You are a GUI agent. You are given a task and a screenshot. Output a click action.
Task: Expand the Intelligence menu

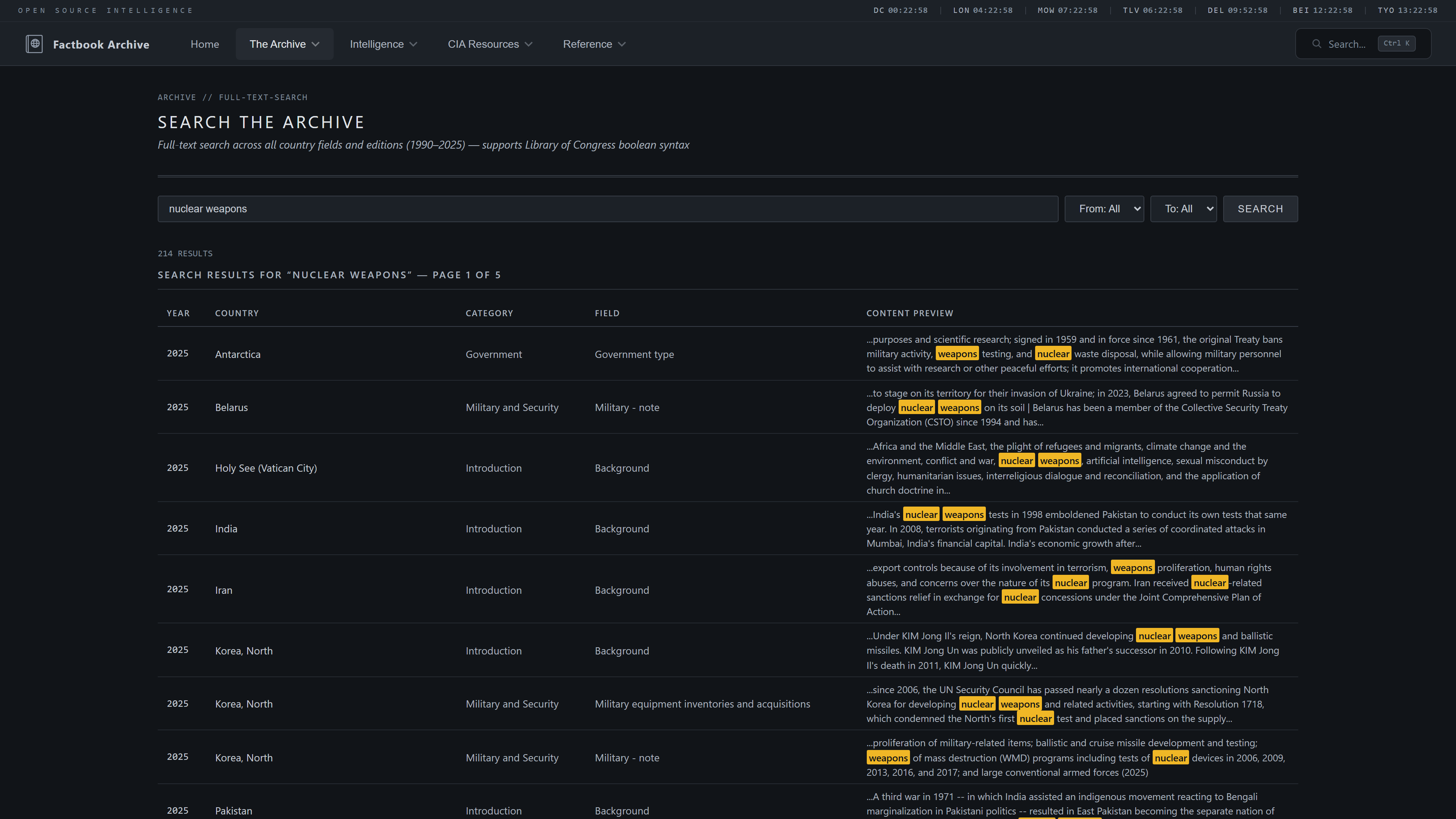[x=383, y=44]
